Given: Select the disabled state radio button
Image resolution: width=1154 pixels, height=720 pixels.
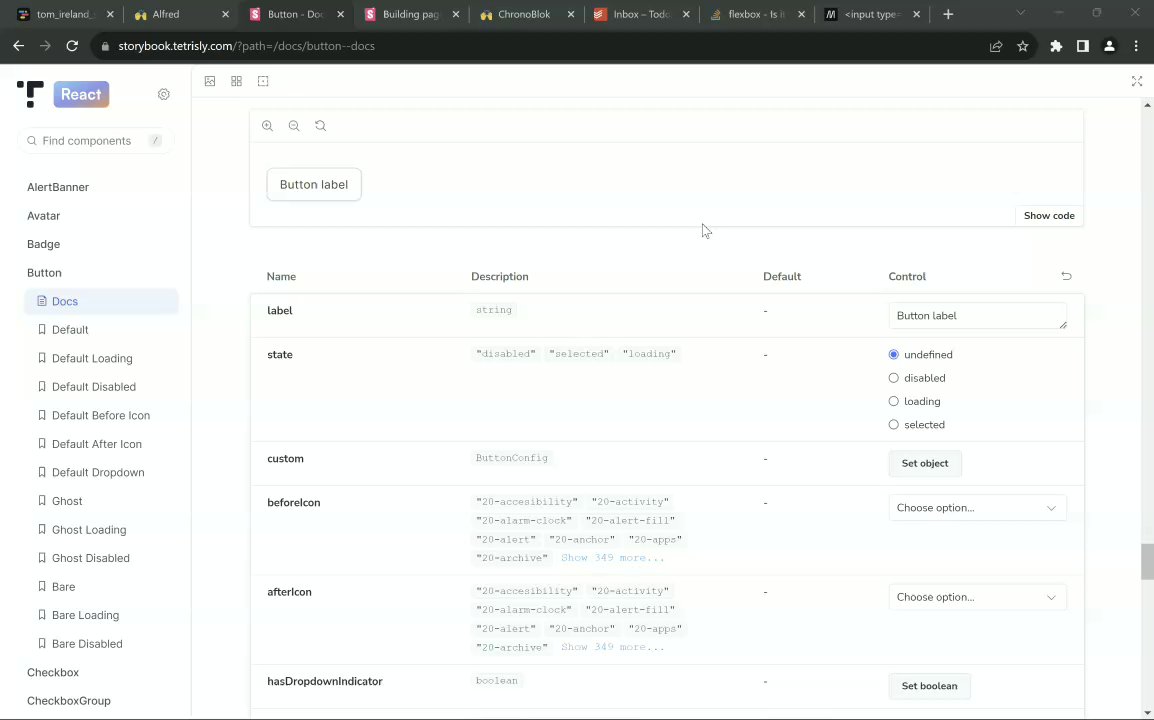Looking at the screenshot, I should pos(894,378).
